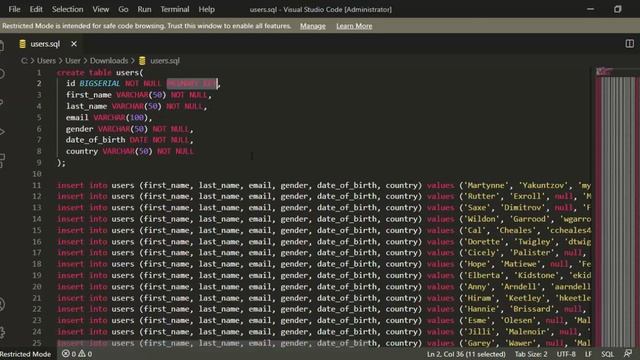Click VARCHAR(100) on the email line

click(x=120, y=118)
